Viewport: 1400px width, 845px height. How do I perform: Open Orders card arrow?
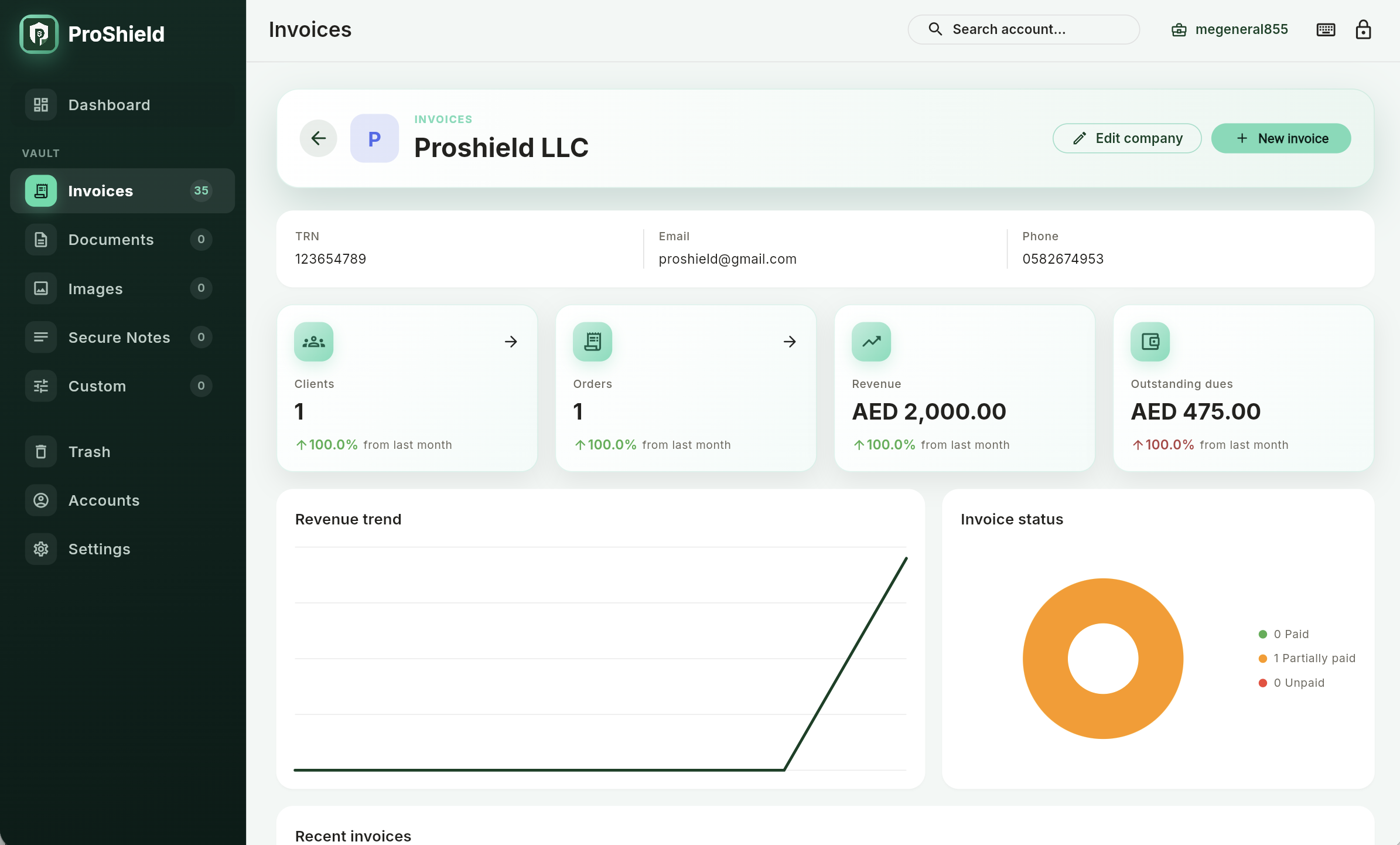790,342
